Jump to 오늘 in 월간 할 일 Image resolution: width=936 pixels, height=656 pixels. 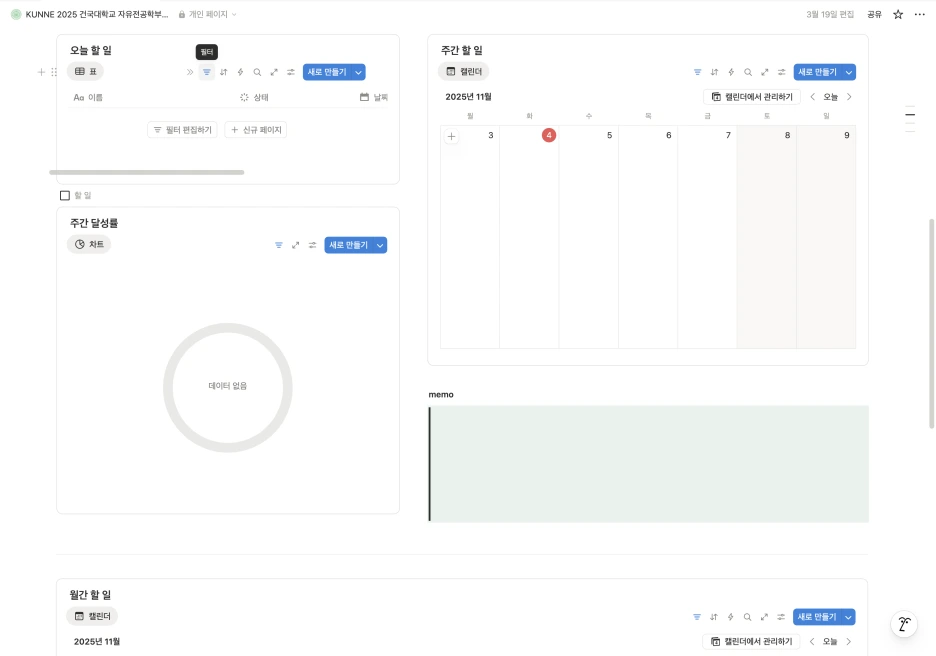click(x=830, y=642)
